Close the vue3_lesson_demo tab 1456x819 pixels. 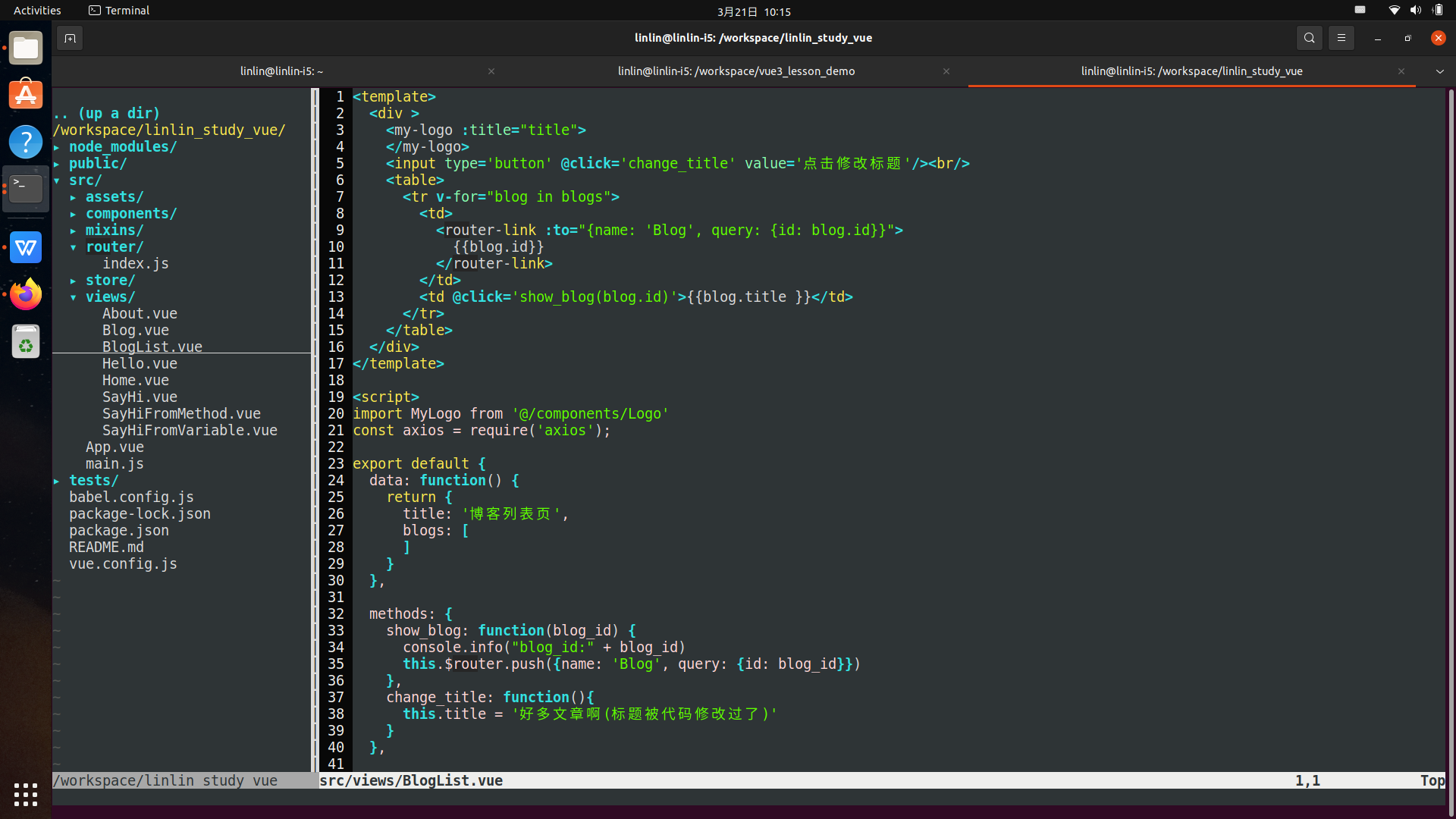(946, 71)
